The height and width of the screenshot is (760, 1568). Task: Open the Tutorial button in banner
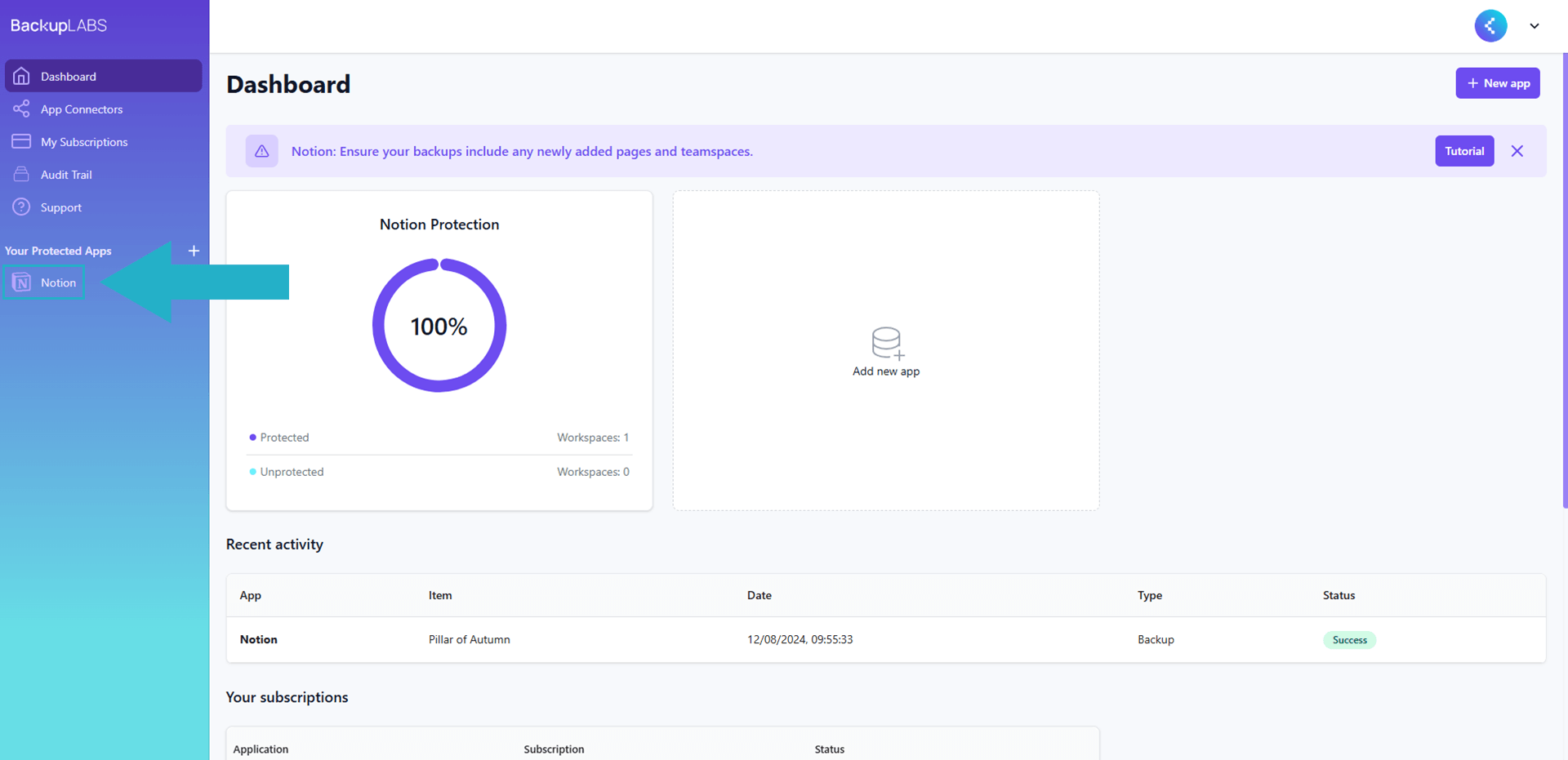[x=1464, y=151]
